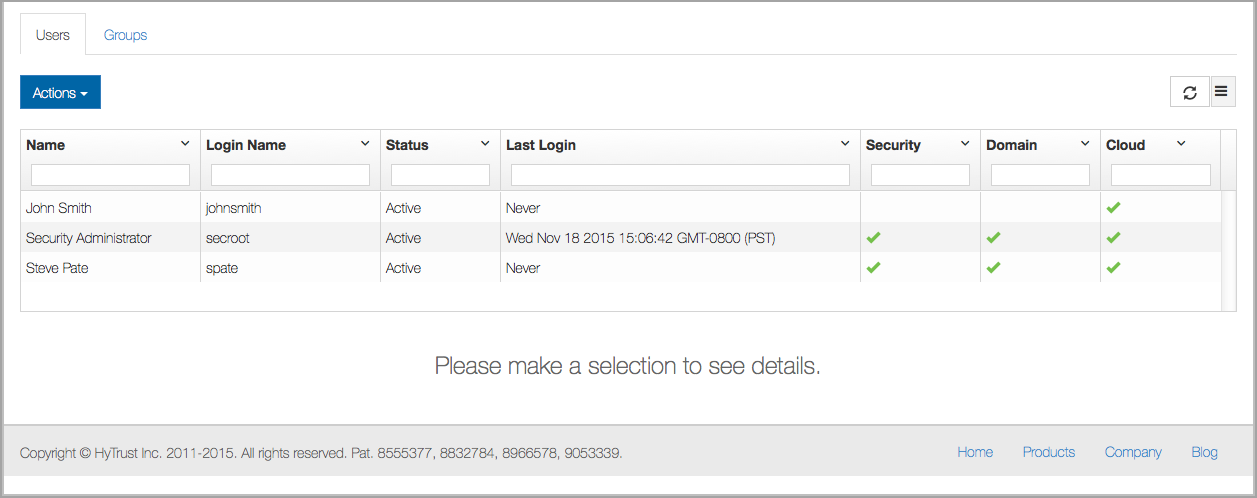
Task: Click the refresh icon button
Action: coord(1189,92)
